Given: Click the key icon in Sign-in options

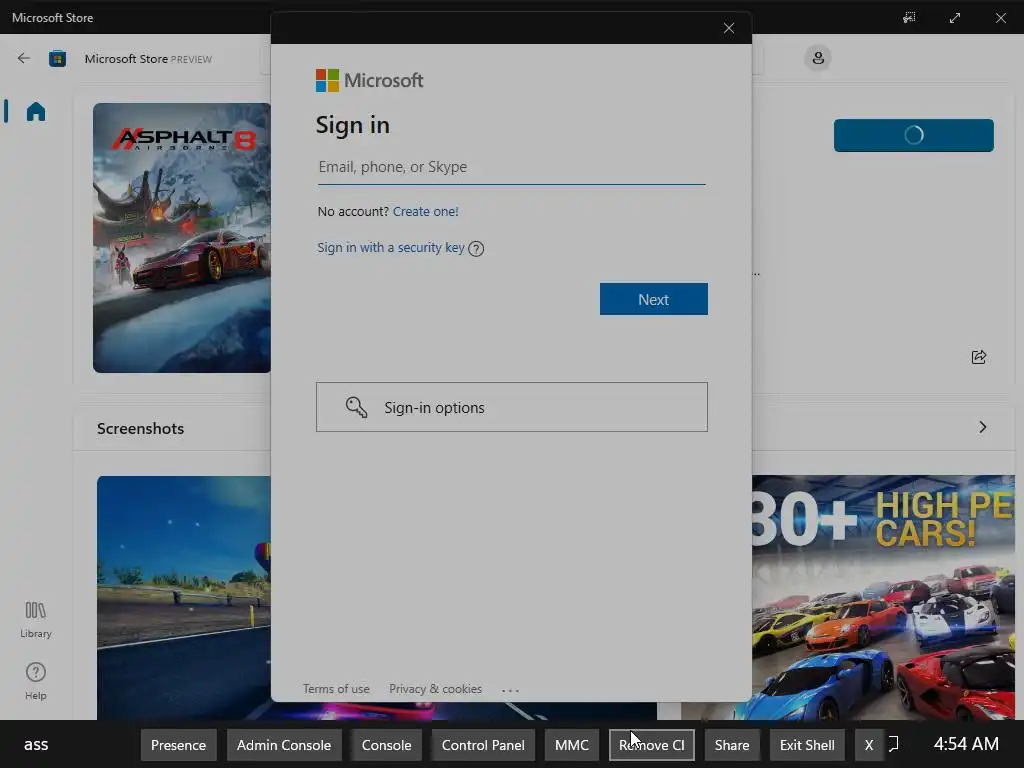Looking at the screenshot, I should pyautogui.click(x=357, y=407).
